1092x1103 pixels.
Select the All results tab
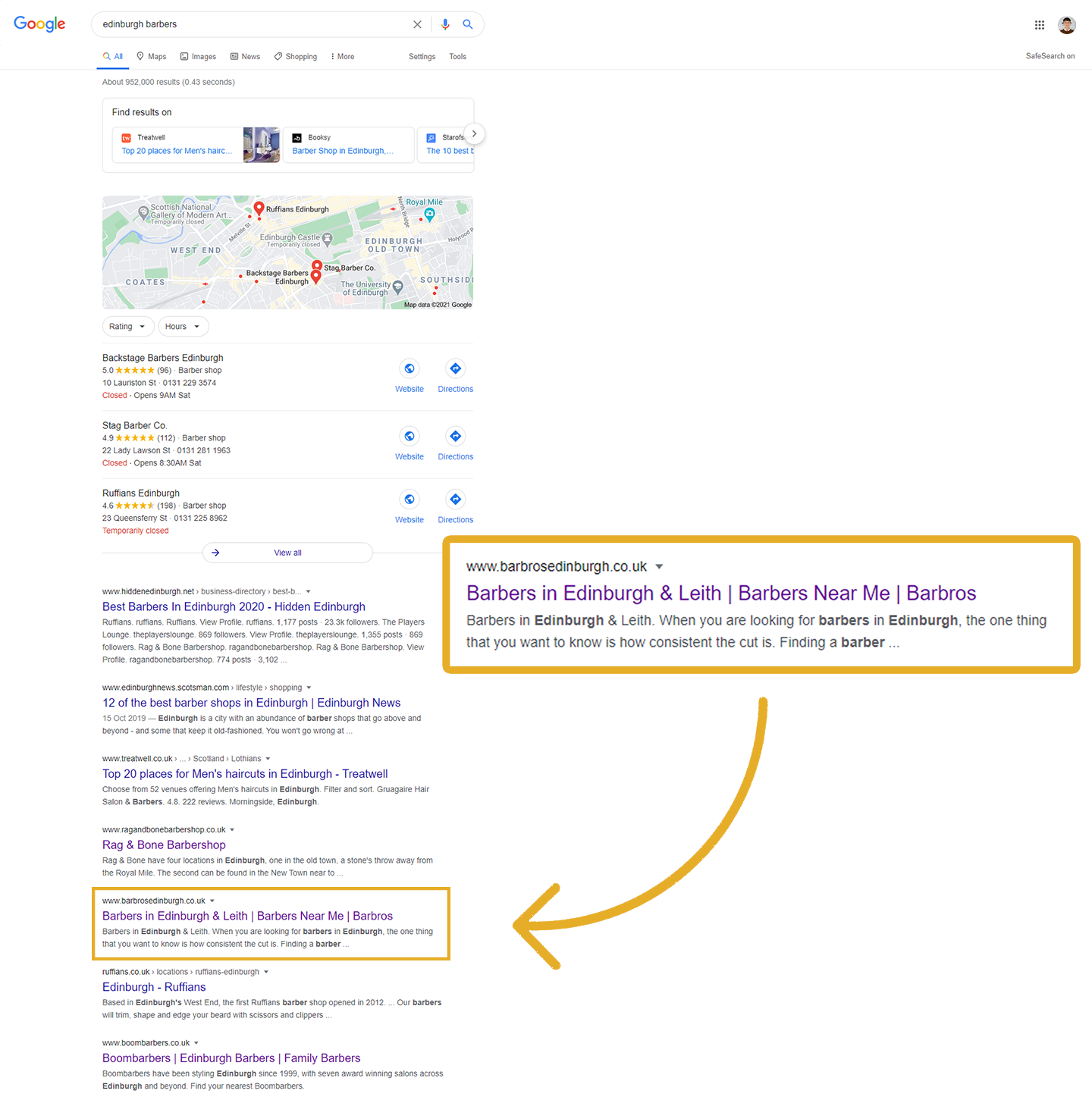pyautogui.click(x=113, y=57)
